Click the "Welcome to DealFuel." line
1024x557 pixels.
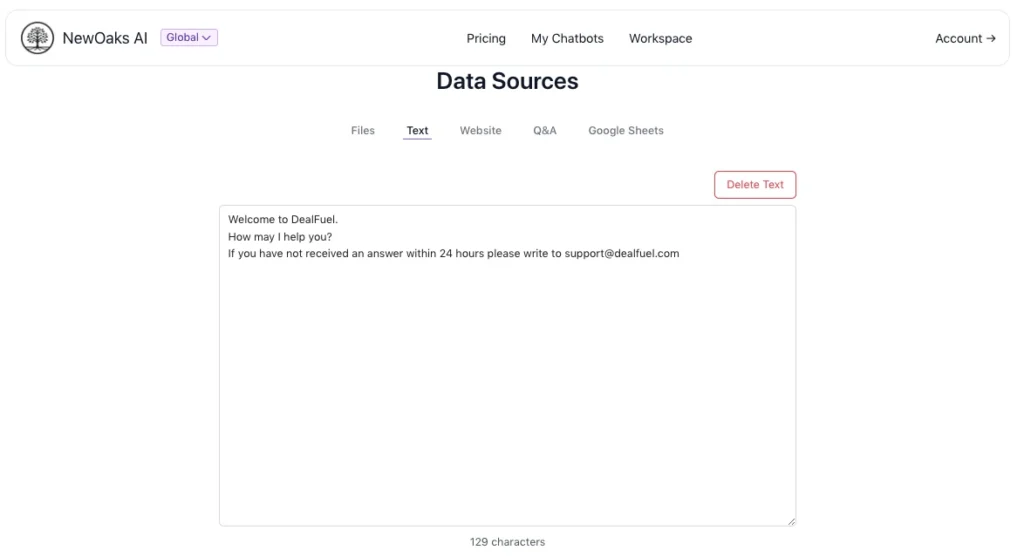[283, 219]
